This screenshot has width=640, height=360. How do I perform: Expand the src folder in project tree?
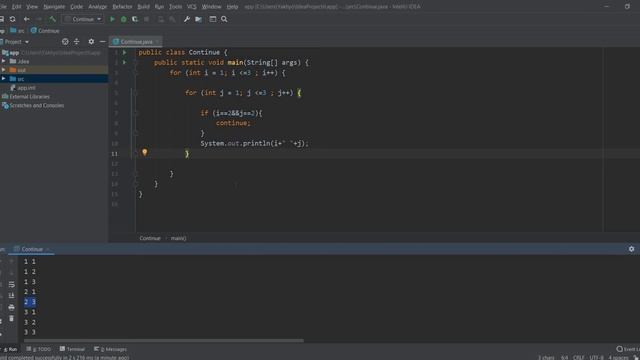[x=4, y=78]
